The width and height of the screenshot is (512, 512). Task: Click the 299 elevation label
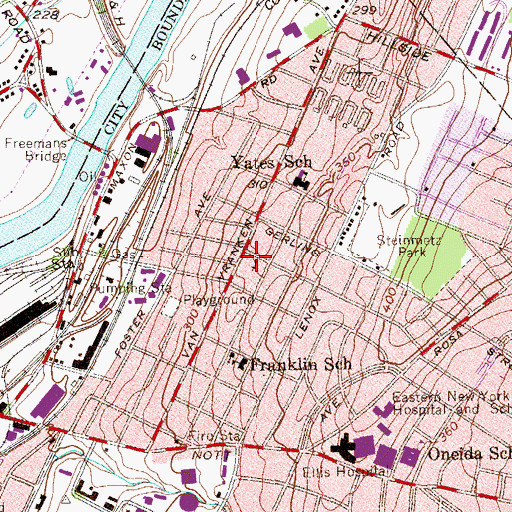tap(364, 10)
